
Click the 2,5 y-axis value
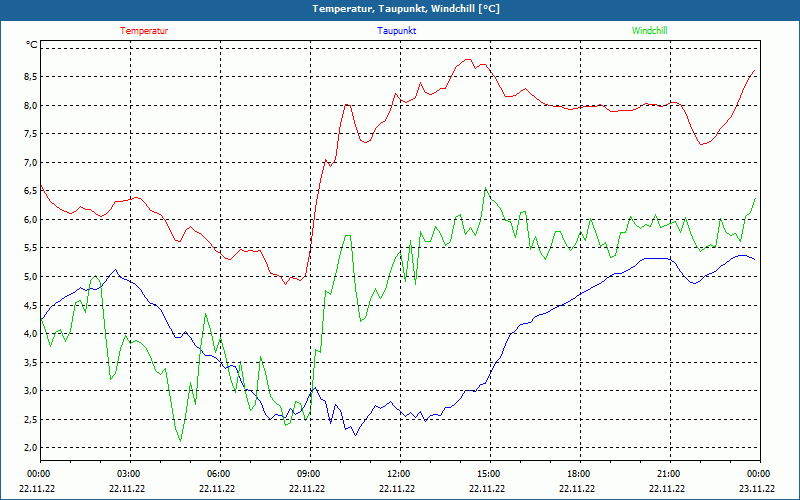30,419
